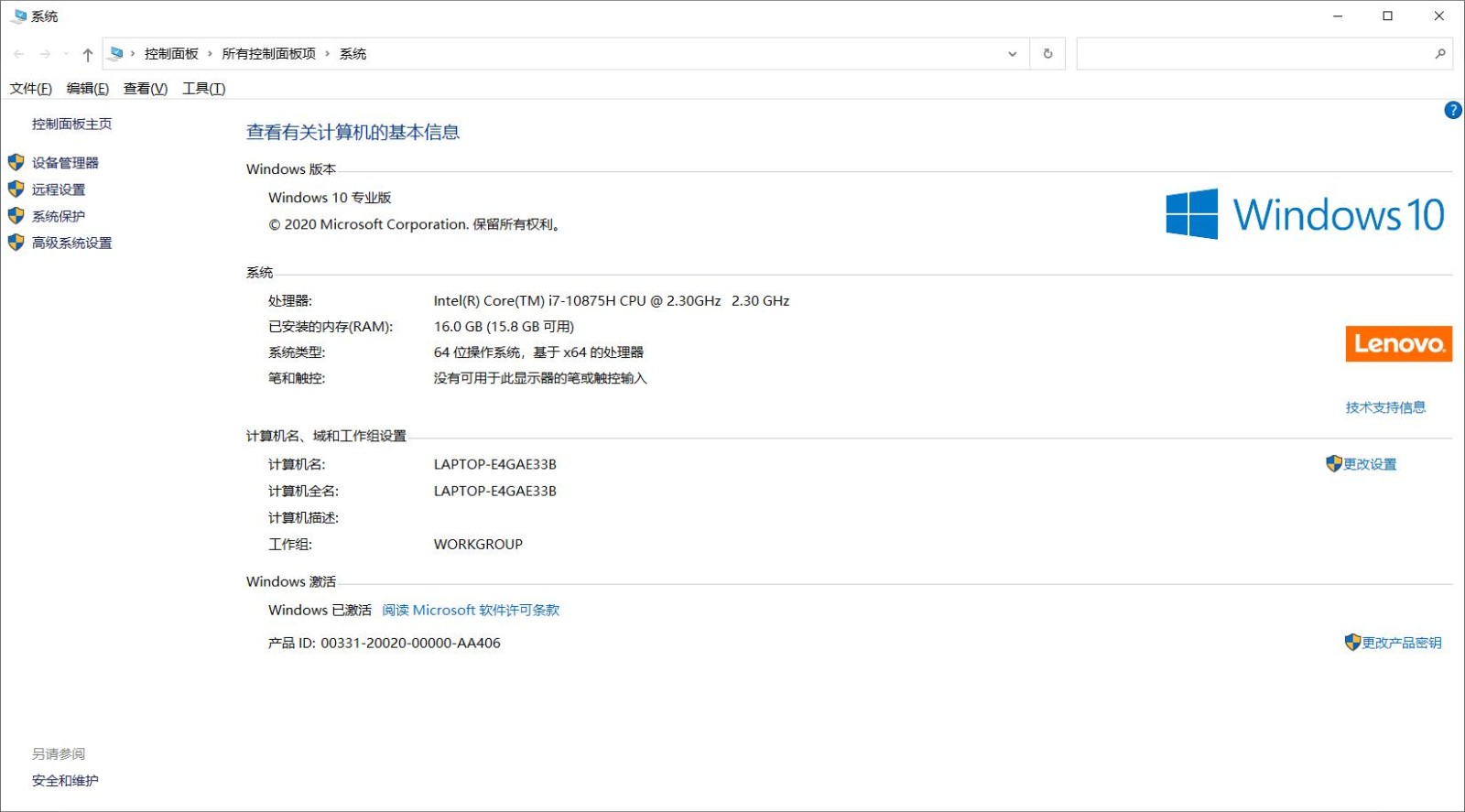The width and height of the screenshot is (1465, 812).
Task: Close the System window
Action: 1438,16
